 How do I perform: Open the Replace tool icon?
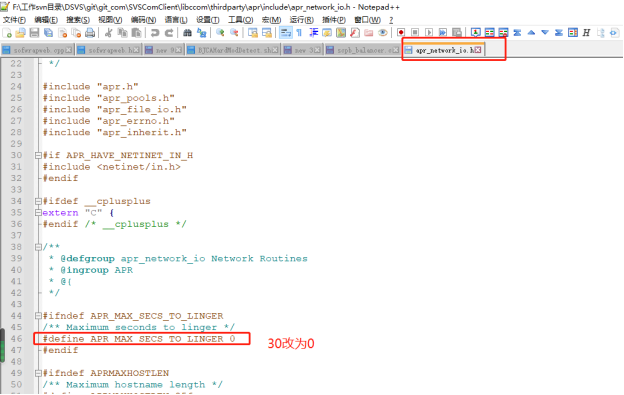(202, 33)
